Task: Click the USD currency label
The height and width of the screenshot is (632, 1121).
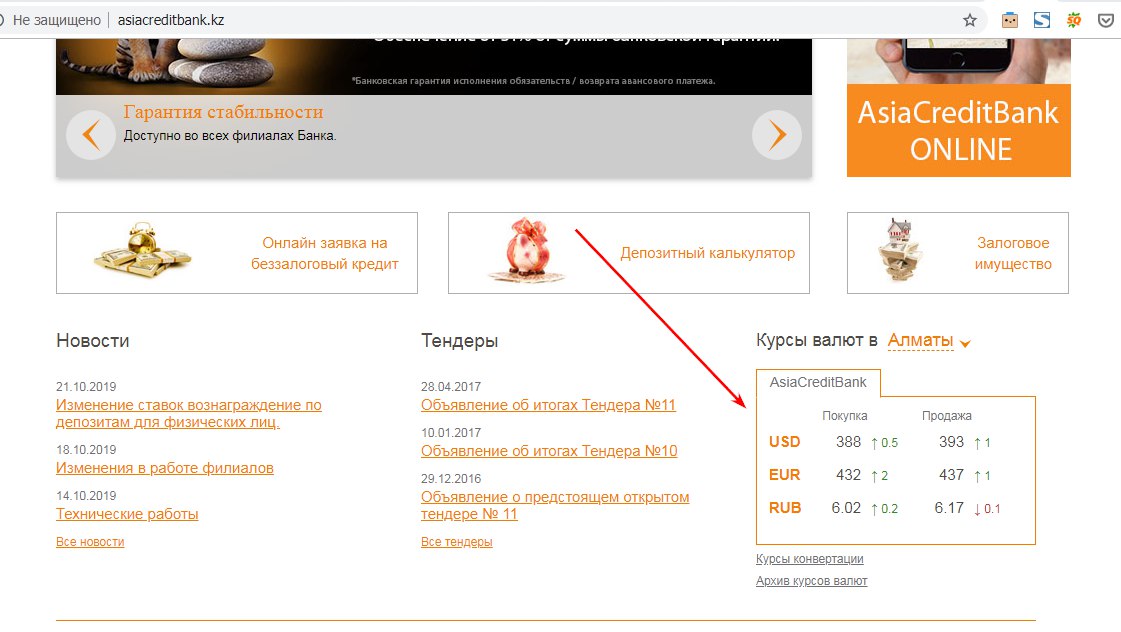Action: 784,442
